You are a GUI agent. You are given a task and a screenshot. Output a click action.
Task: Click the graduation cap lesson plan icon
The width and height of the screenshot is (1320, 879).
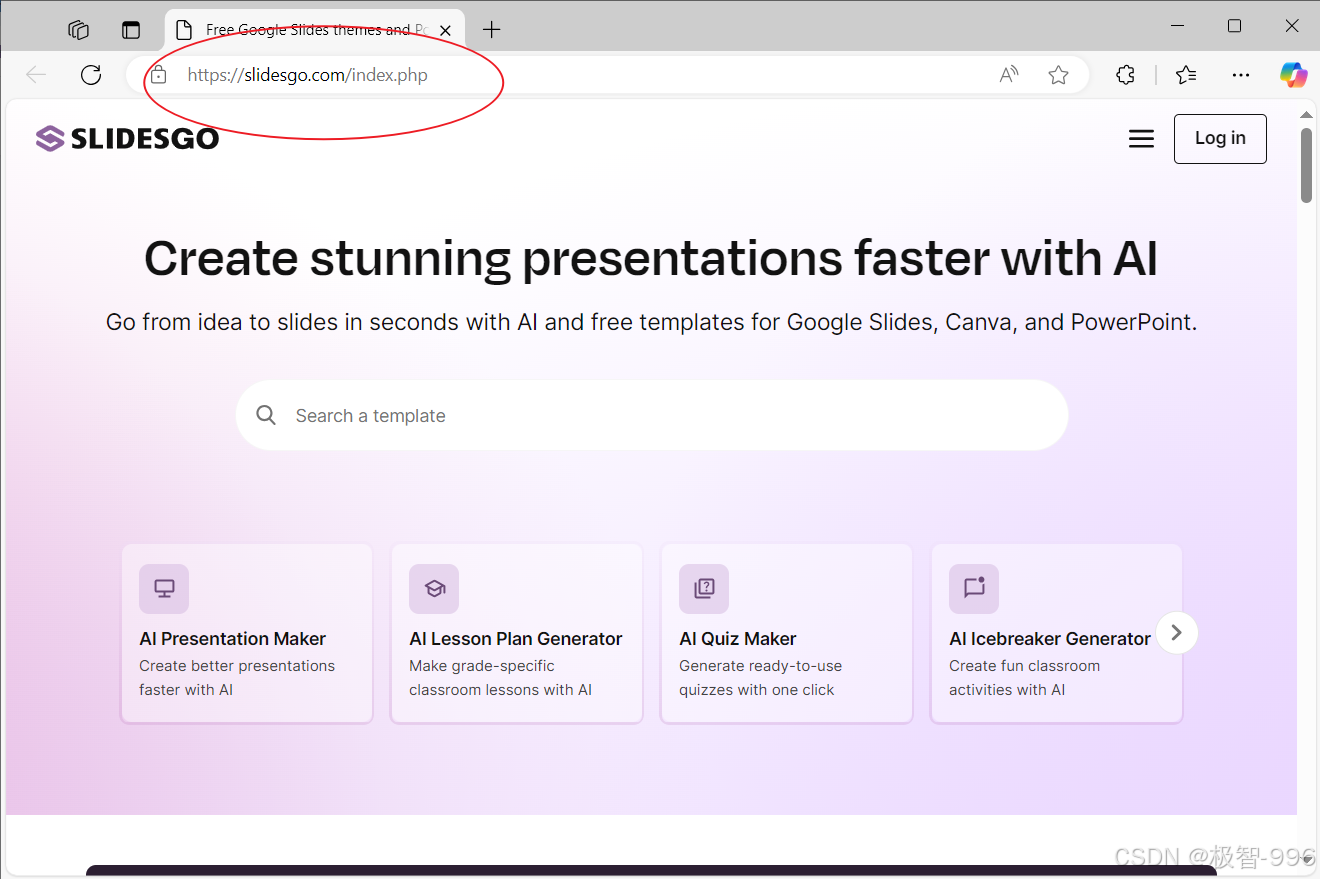[x=434, y=589]
